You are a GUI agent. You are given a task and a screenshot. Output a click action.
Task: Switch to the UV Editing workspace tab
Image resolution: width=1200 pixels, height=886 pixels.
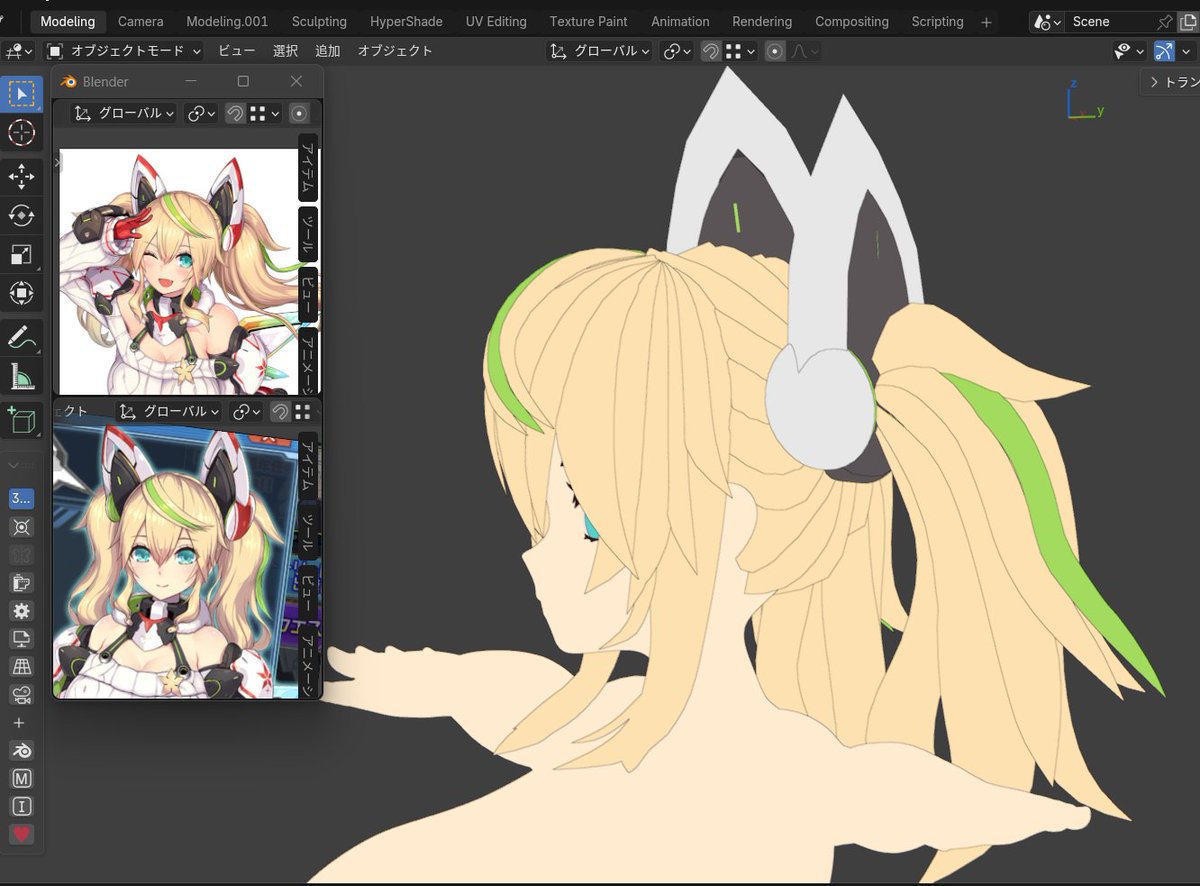tap(496, 21)
